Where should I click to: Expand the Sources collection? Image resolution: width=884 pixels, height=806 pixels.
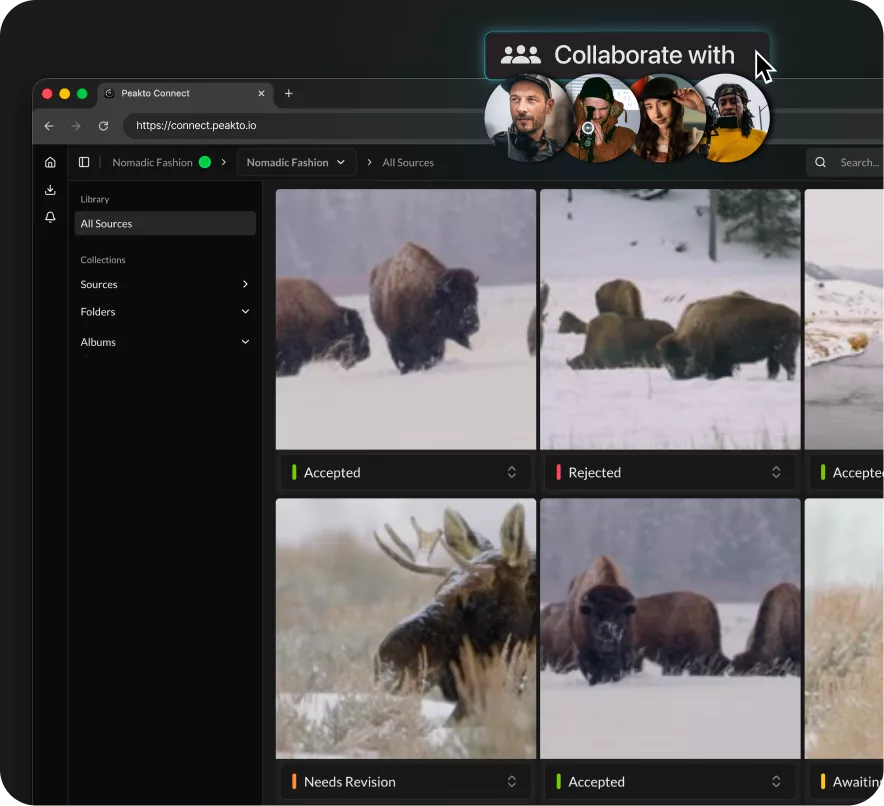[245, 285]
